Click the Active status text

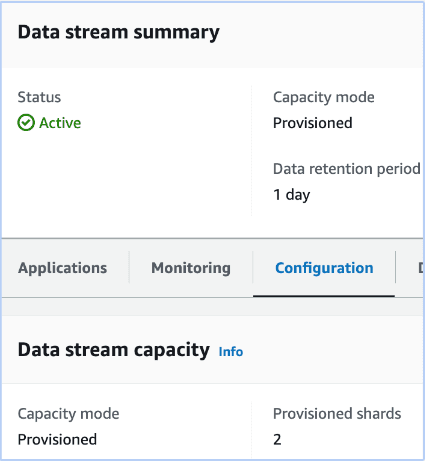pyautogui.click(x=60, y=123)
